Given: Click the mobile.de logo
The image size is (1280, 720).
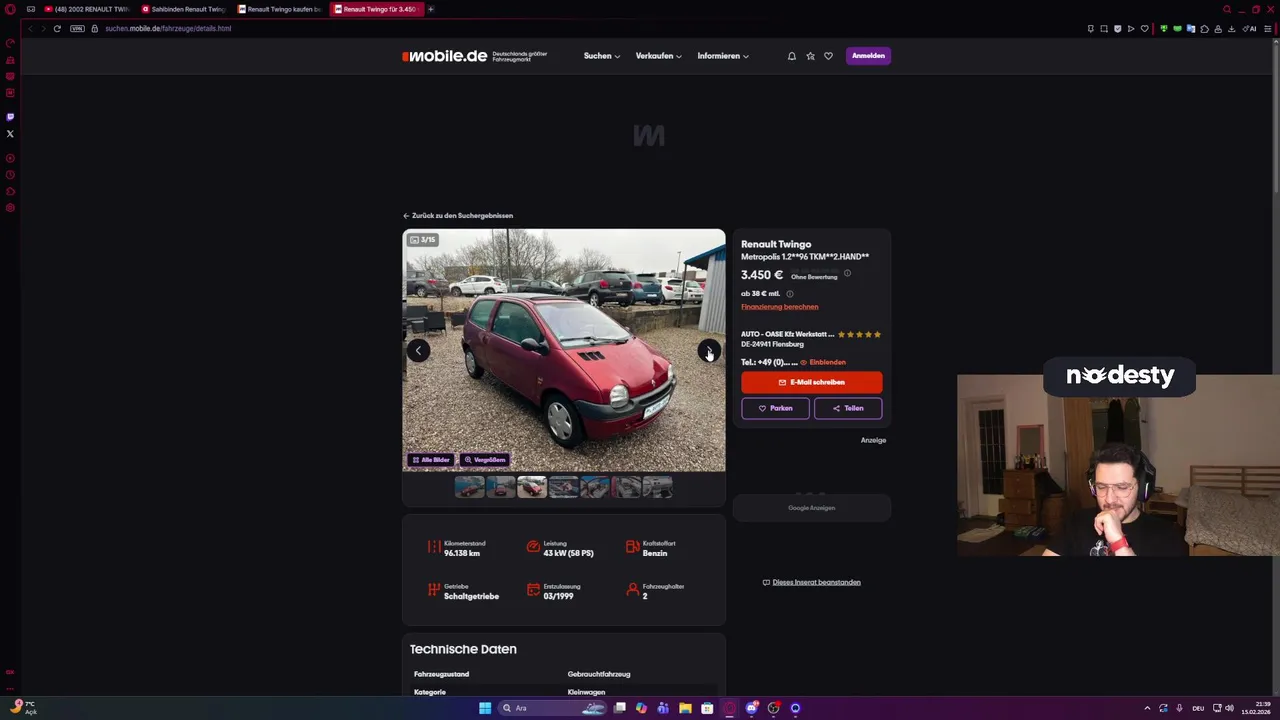Looking at the screenshot, I should (x=444, y=56).
